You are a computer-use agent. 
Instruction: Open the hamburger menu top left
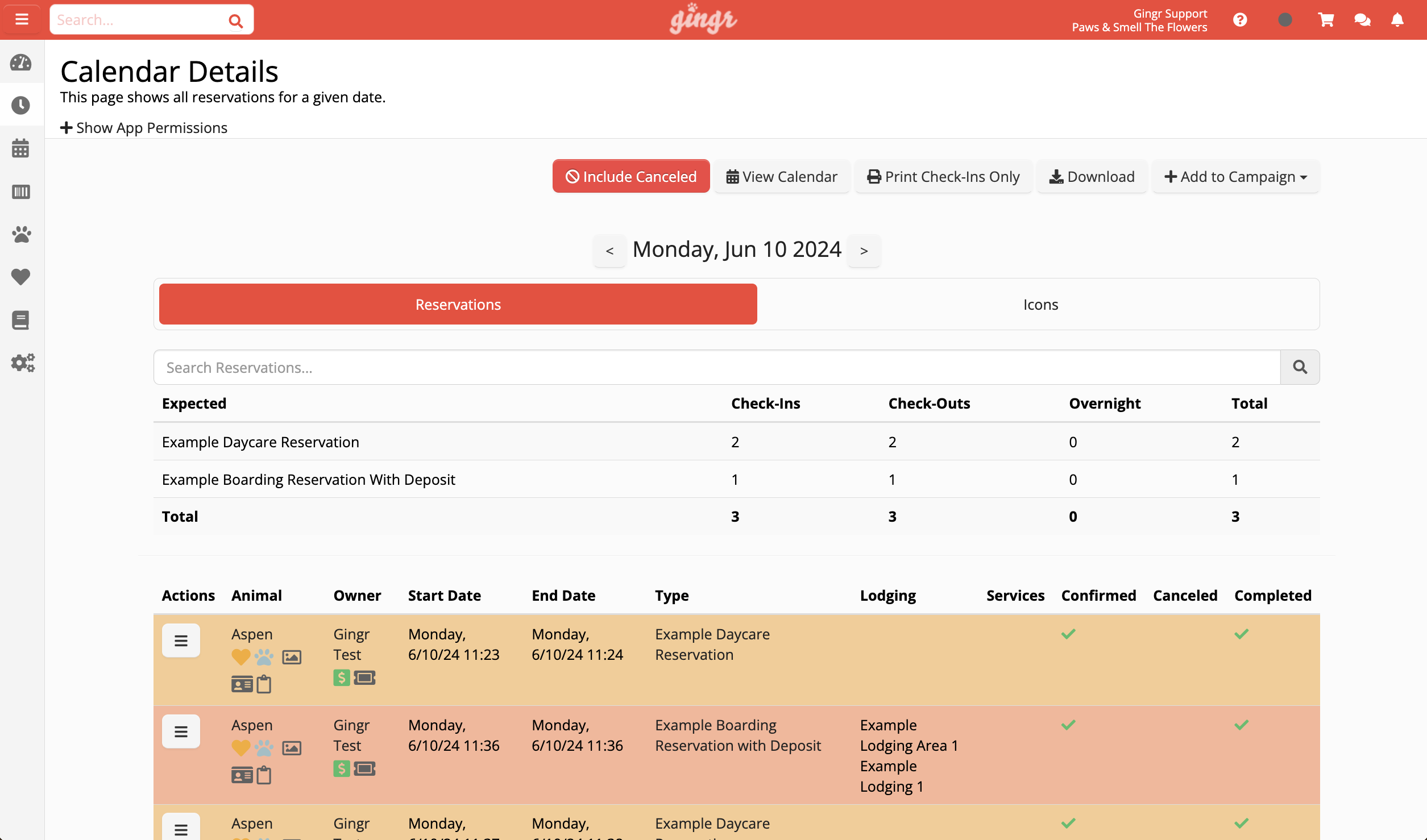click(x=21, y=19)
